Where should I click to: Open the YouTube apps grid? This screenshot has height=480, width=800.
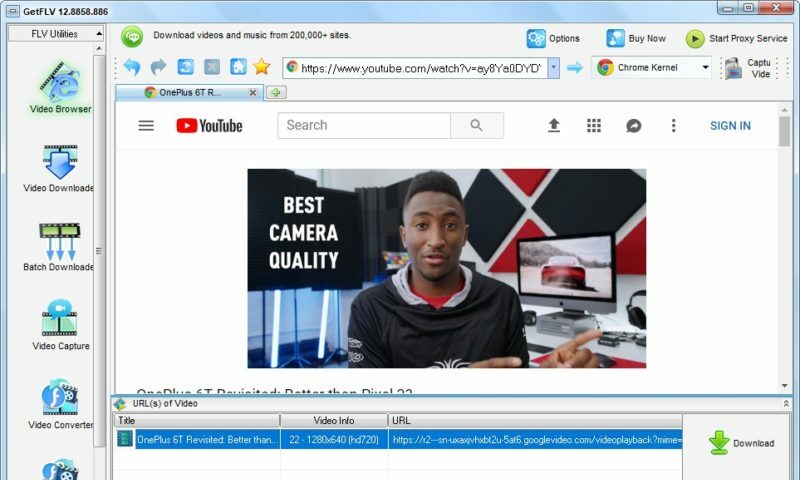(594, 125)
